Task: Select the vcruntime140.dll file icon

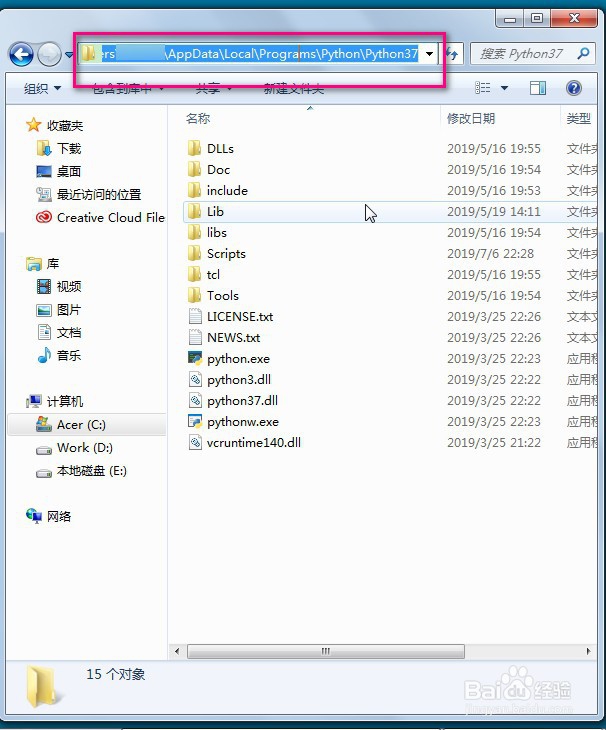Action: pyautogui.click(x=195, y=442)
